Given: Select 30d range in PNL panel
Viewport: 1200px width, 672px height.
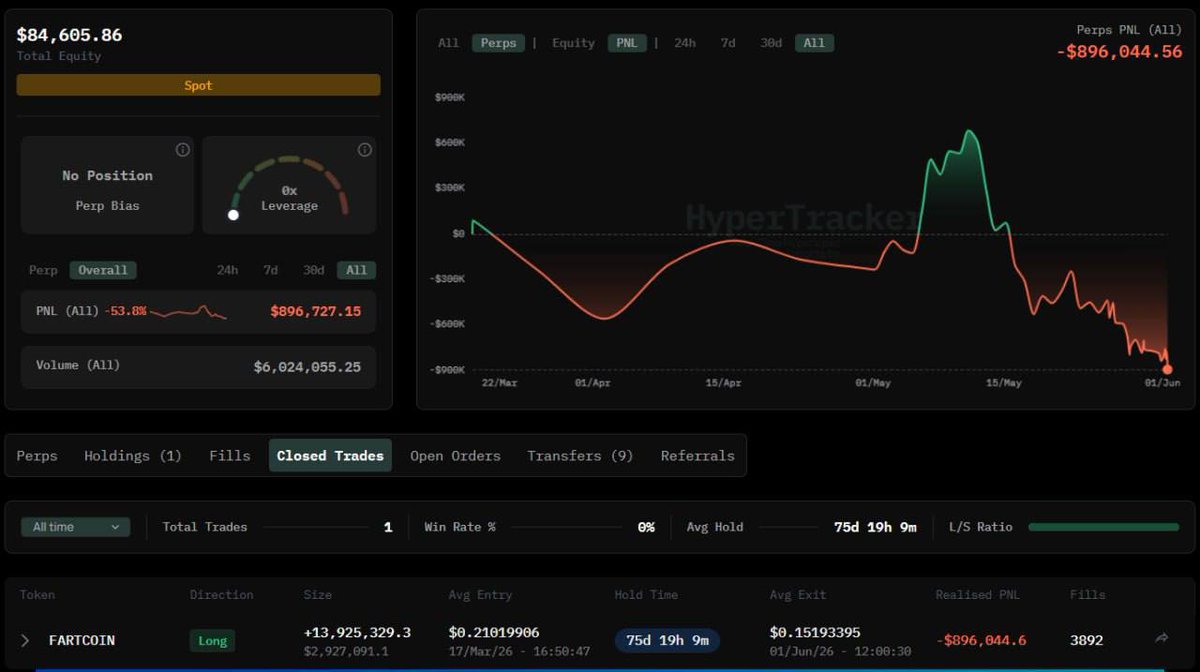Looking at the screenshot, I should (314, 270).
